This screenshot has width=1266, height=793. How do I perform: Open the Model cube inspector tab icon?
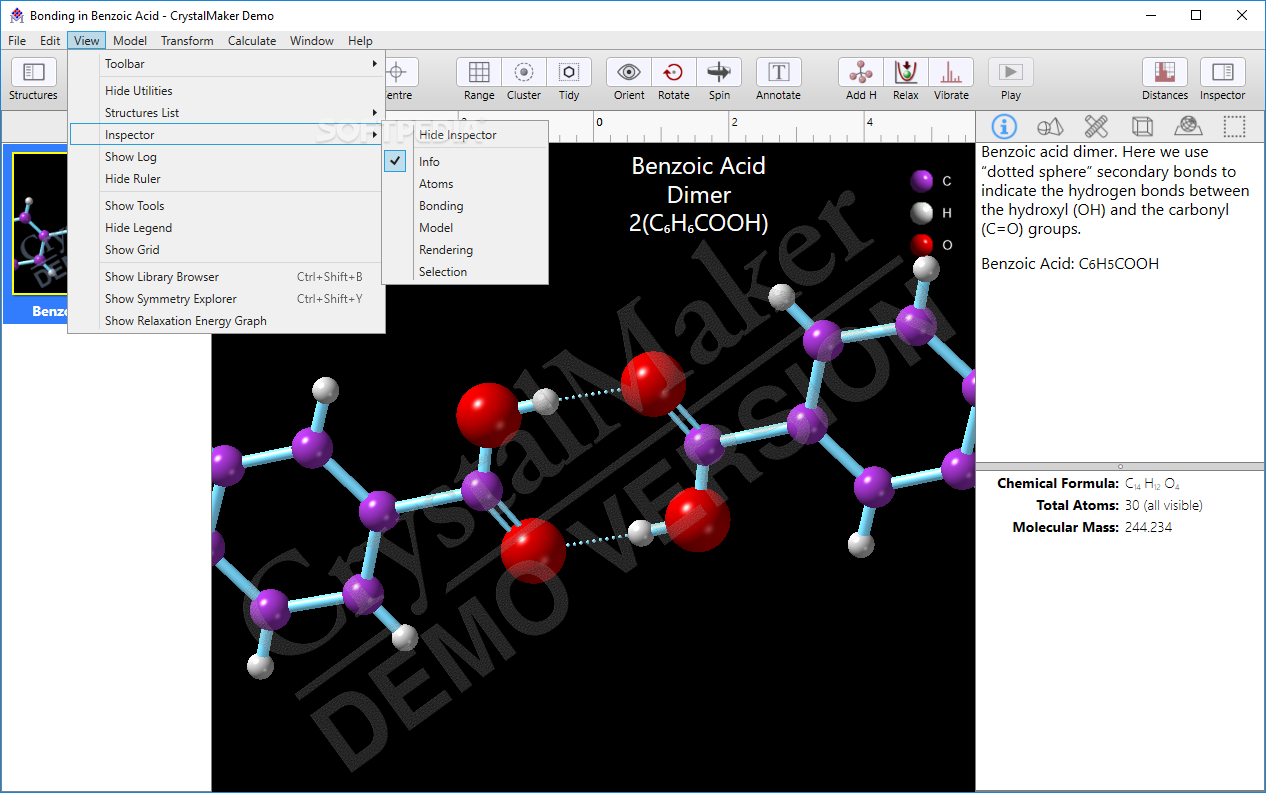pyautogui.click(x=1142, y=126)
